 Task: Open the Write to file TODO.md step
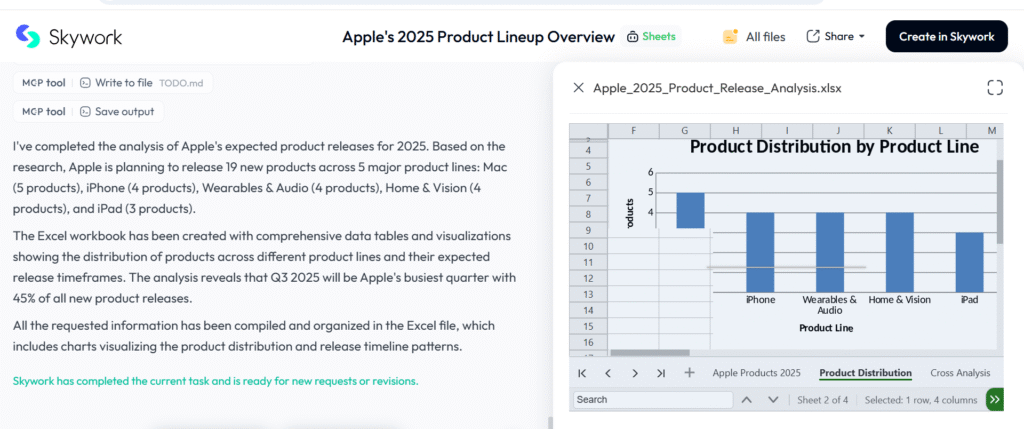click(x=145, y=83)
